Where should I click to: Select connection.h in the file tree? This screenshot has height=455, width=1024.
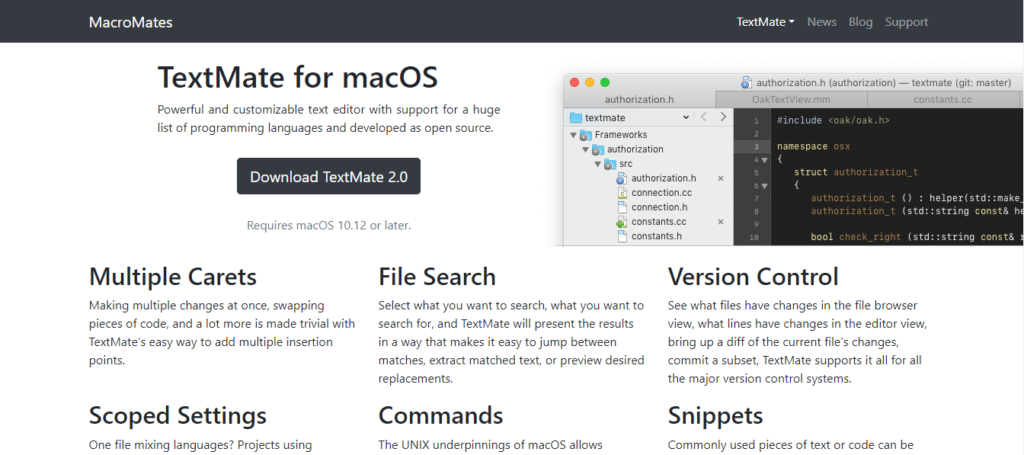point(660,207)
